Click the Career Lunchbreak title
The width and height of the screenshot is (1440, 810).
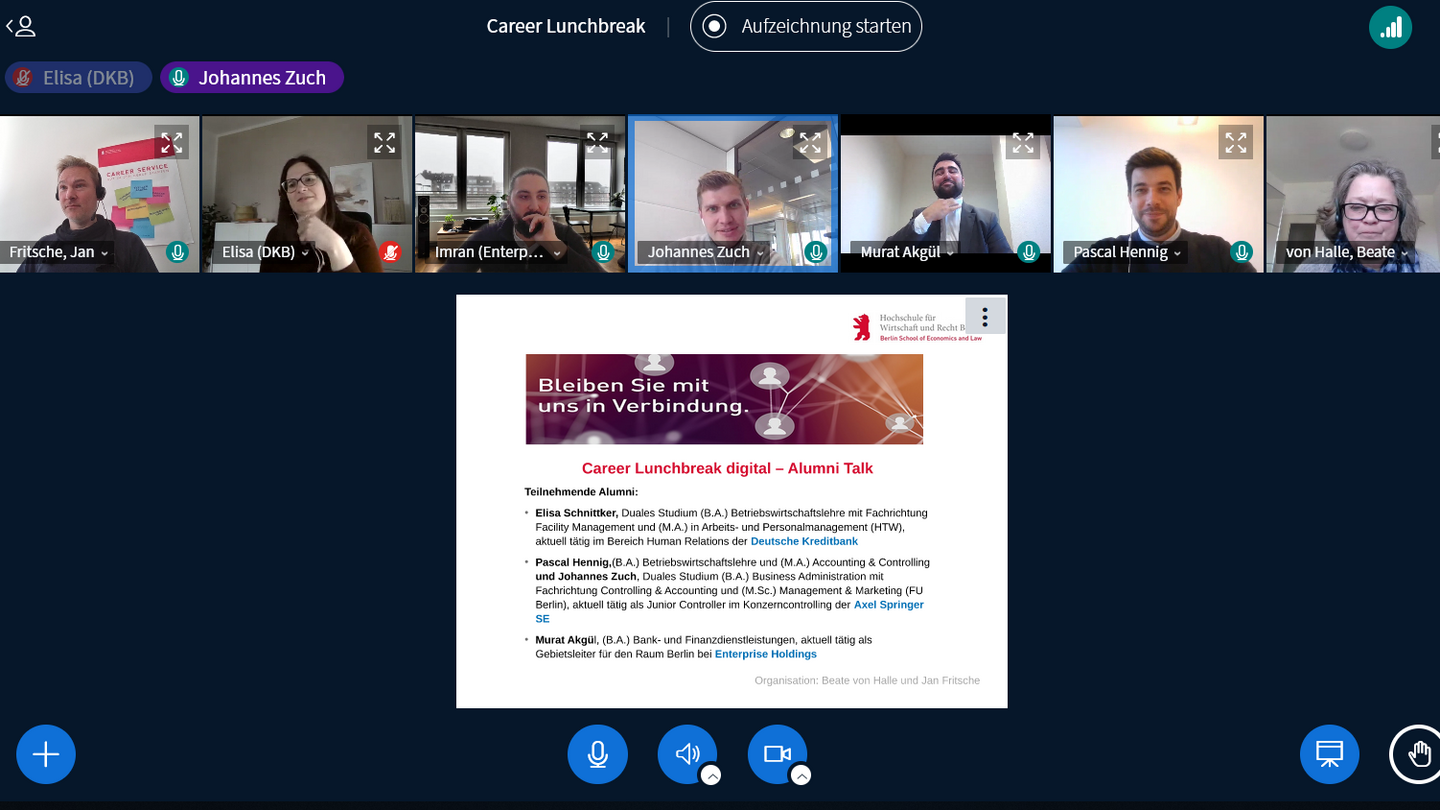coord(566,27)
